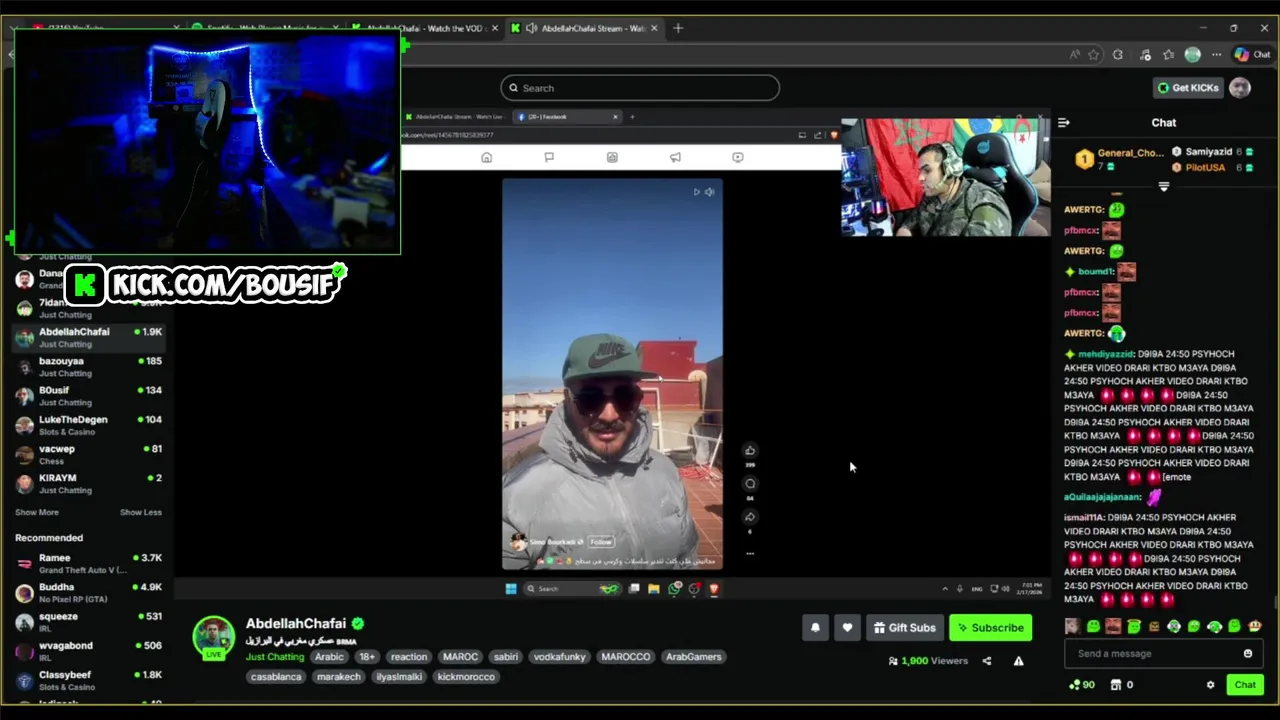
Task: Click the Kick search field
Action: point(640,88)
